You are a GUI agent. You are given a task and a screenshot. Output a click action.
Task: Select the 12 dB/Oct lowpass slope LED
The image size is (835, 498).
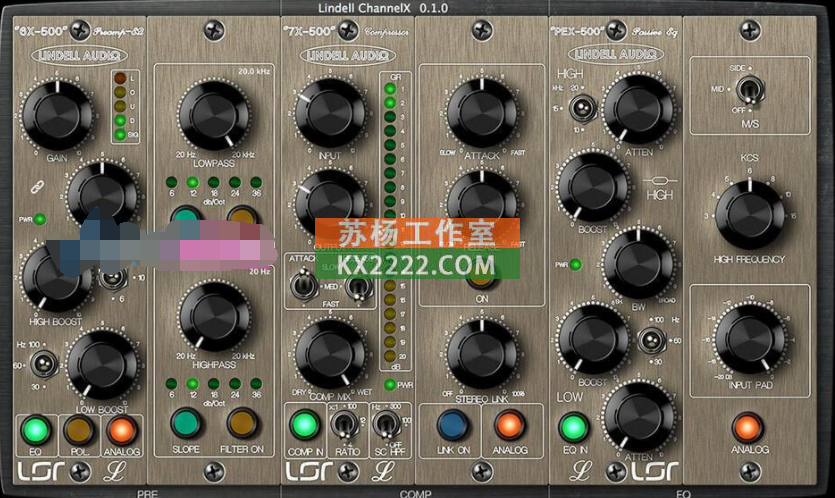tap(193, 182)
